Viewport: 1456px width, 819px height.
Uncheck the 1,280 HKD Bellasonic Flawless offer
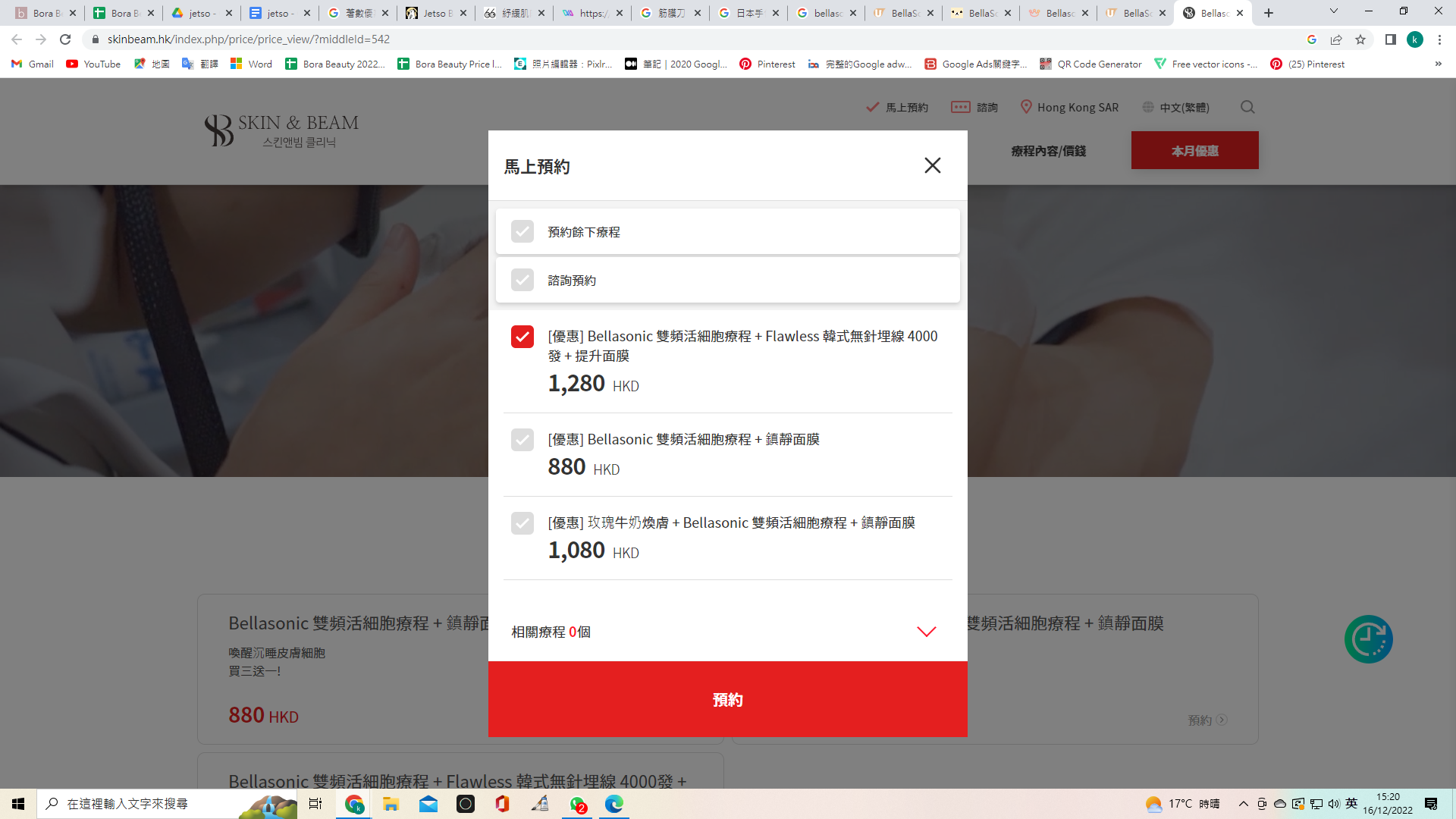tap(522, 337)
